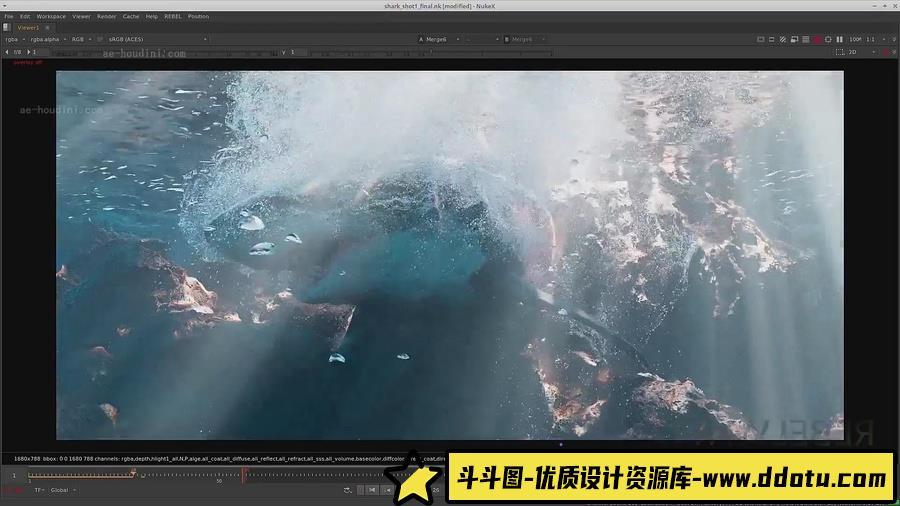Decrease viewer gain with left arrow
The width and height of the screenshot is (900, 506).
point(7,52)
